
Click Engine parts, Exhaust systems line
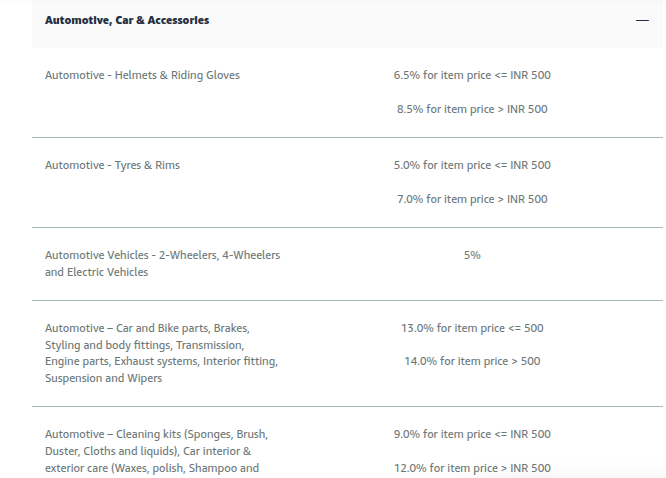point(161,362)
